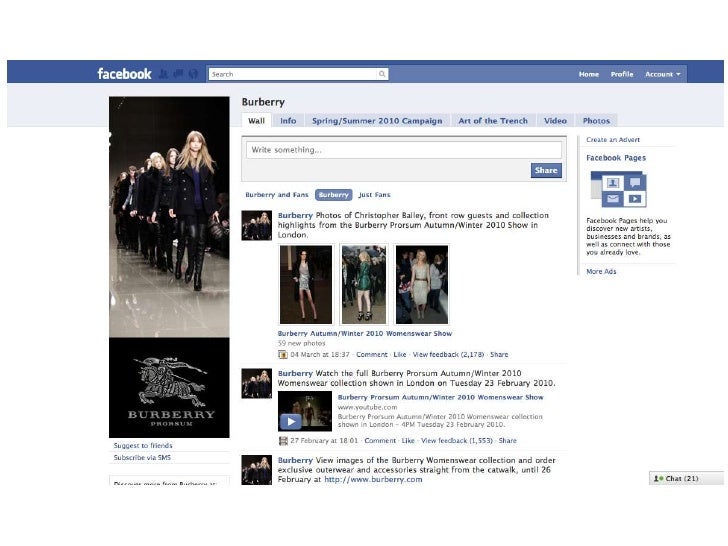This screenshot has width=728, height=546.
Task: Click the www.youtube.com text
Action: tap(367, 407)
